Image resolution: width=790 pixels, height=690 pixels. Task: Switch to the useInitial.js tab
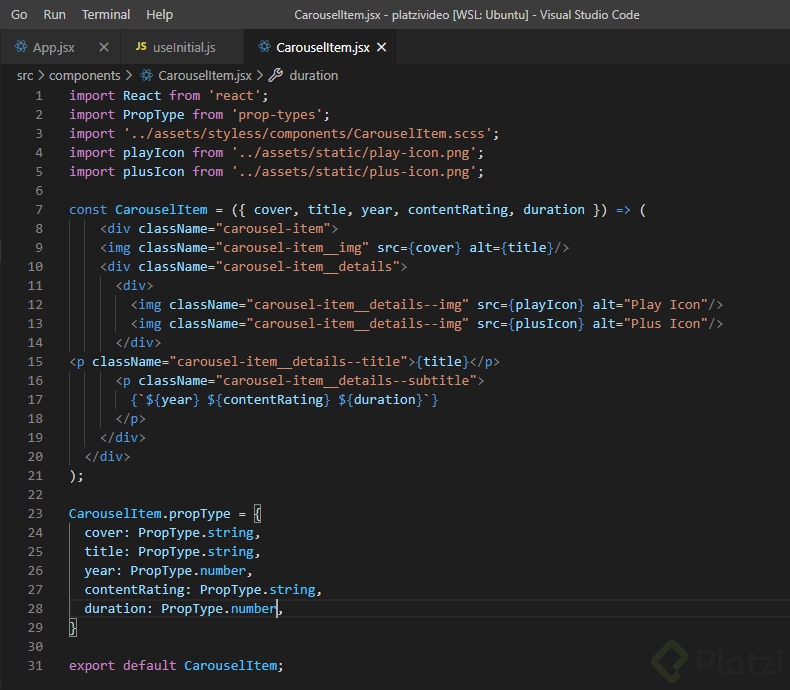coord(183,47)
